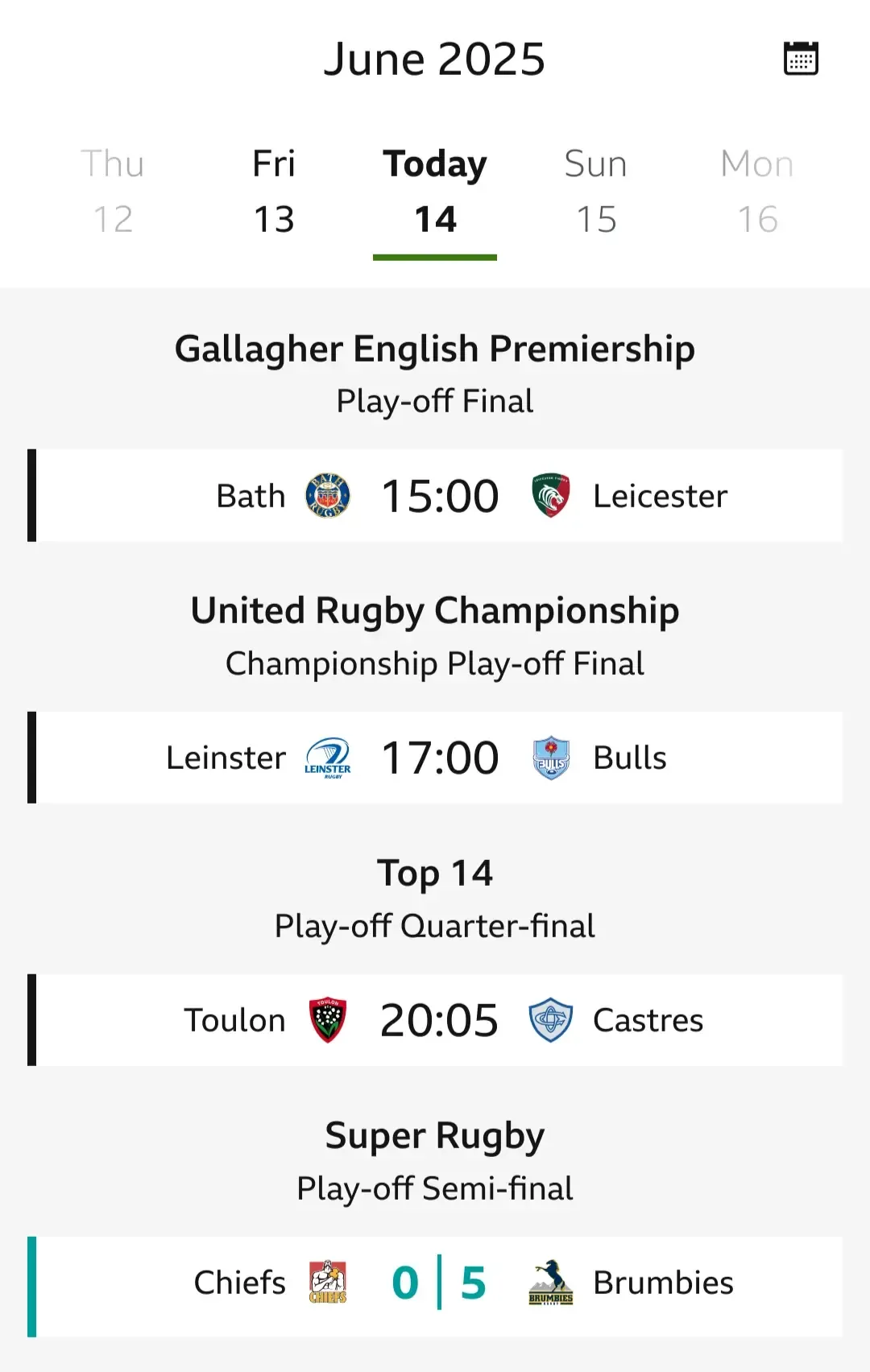Open the Super Rugby competition heading
870x1372 pixels.
point(435,1136)
